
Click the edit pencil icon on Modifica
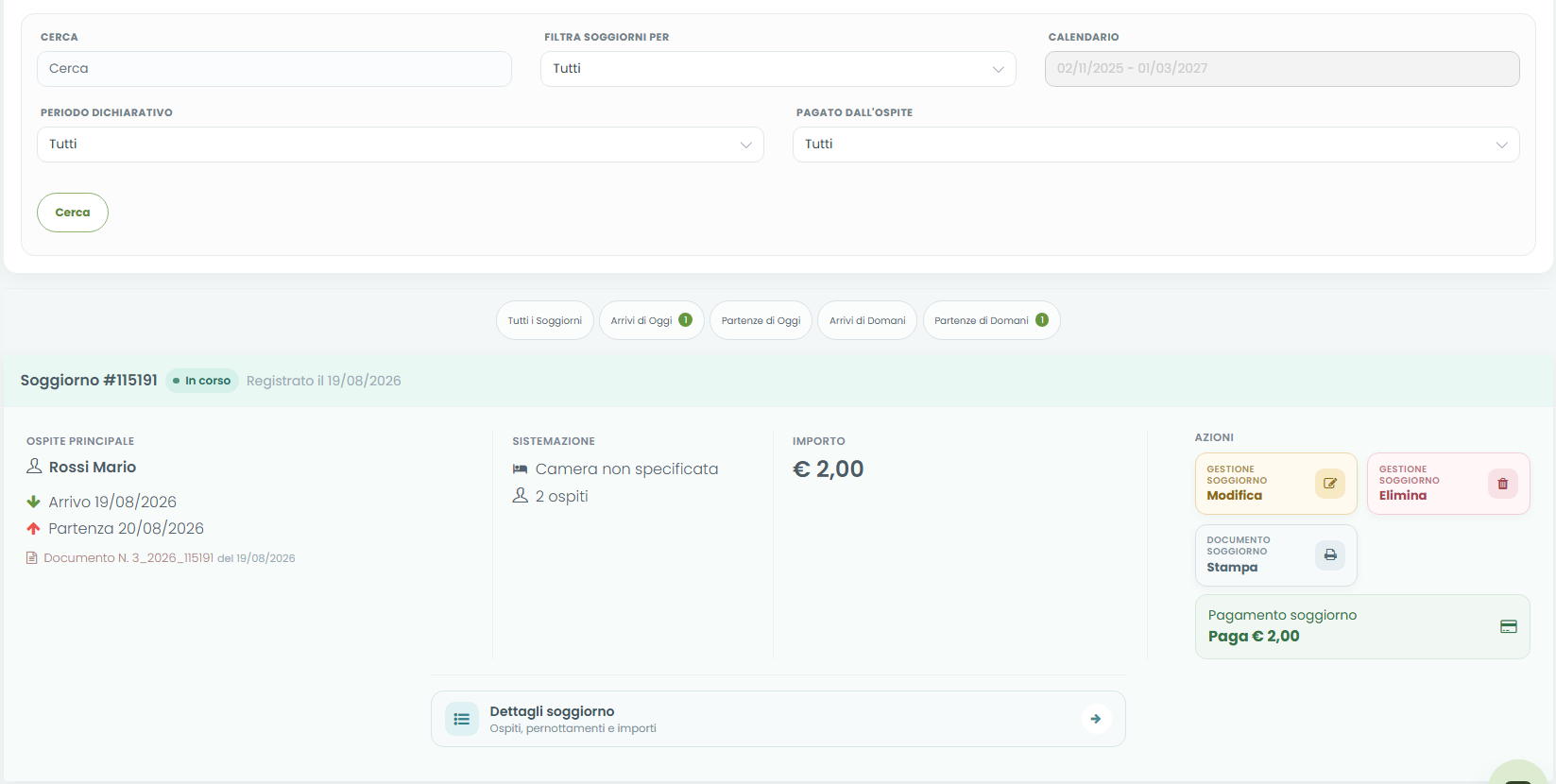(1330, 484)
